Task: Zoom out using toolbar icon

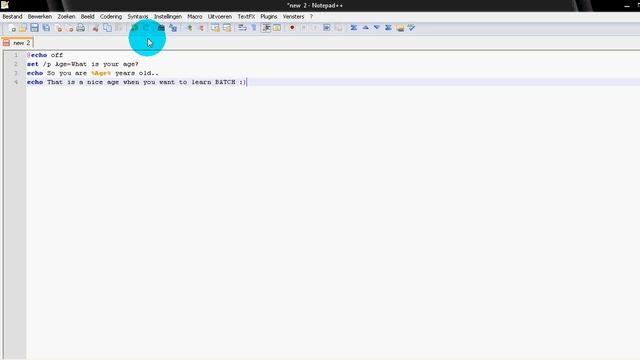Action: point(201,28)
